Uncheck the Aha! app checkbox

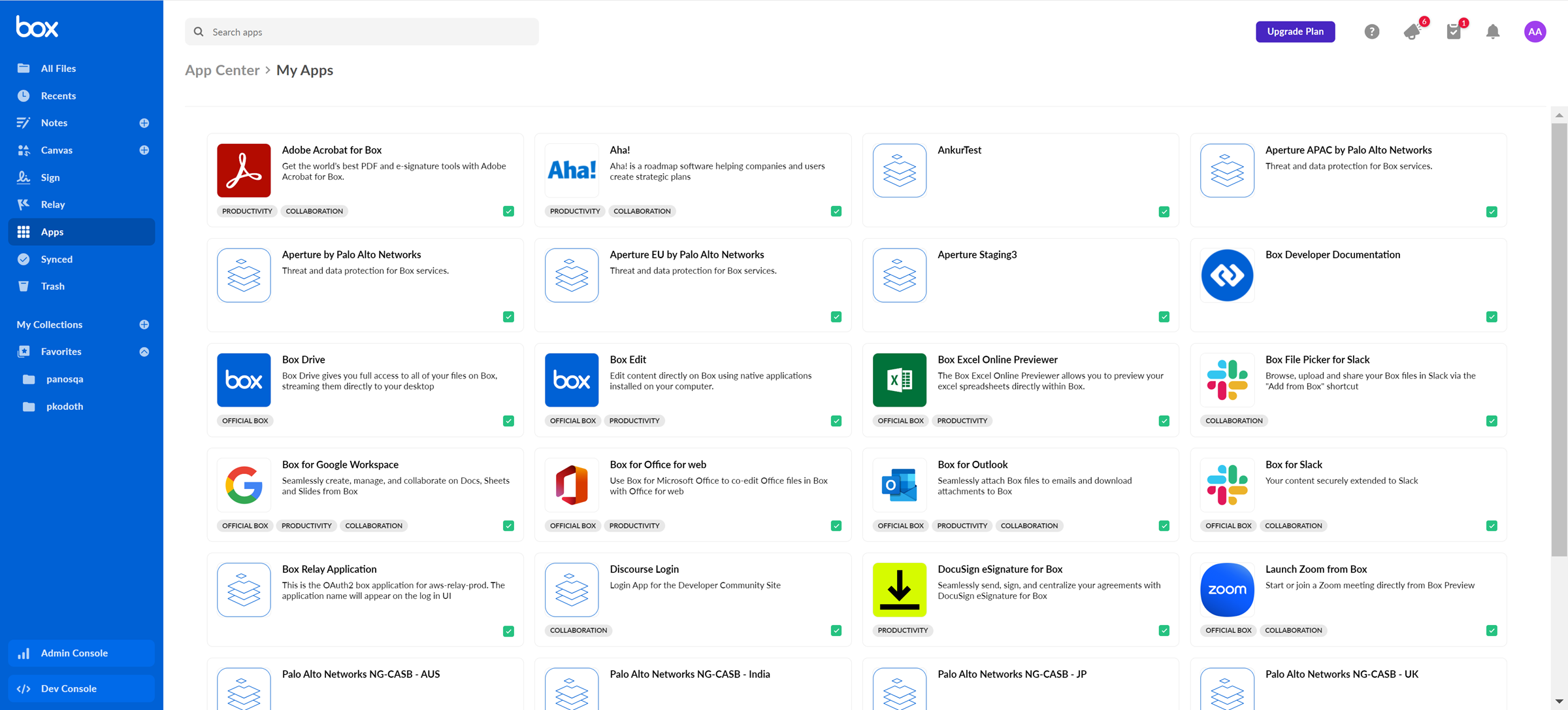pos(836,211)
